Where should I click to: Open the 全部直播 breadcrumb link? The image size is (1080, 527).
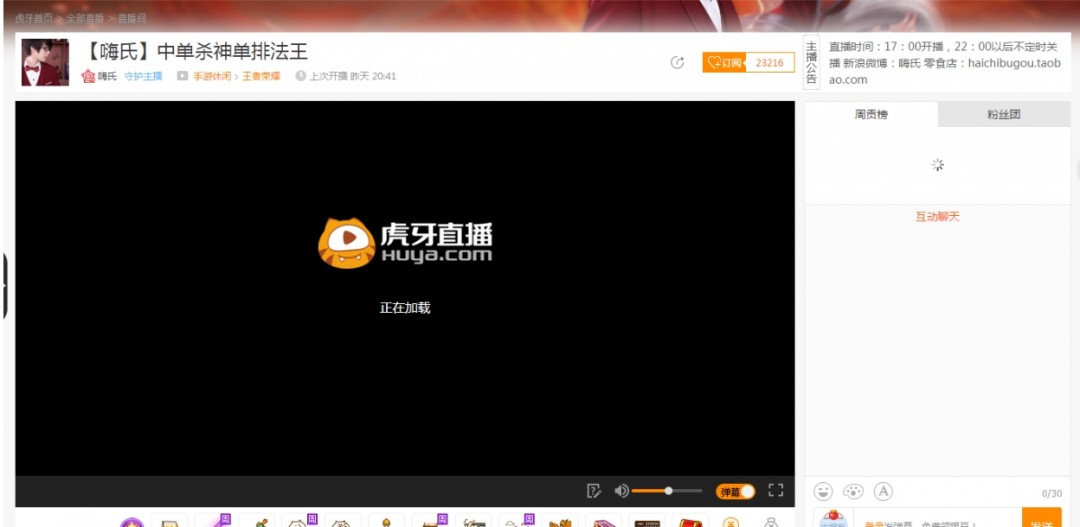[x=84, y=19]
